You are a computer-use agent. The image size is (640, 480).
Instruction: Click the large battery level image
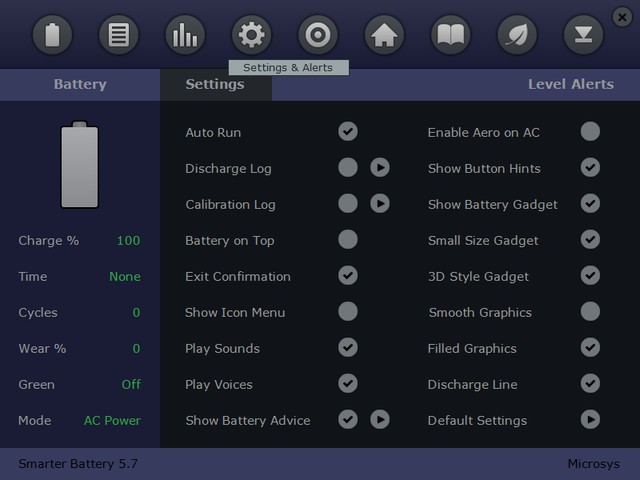coord(80,165)
